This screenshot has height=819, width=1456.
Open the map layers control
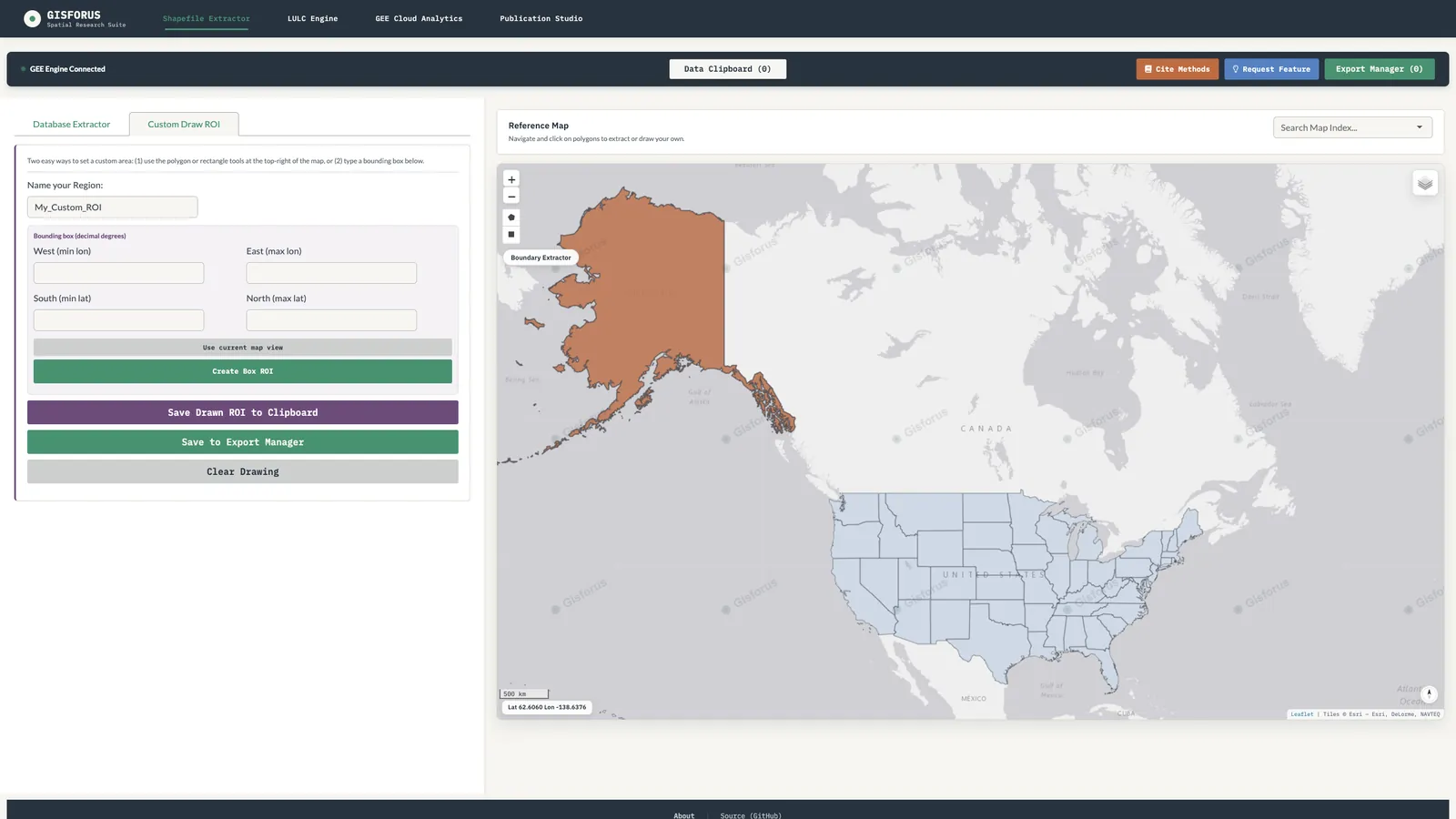click(1425, 183)
